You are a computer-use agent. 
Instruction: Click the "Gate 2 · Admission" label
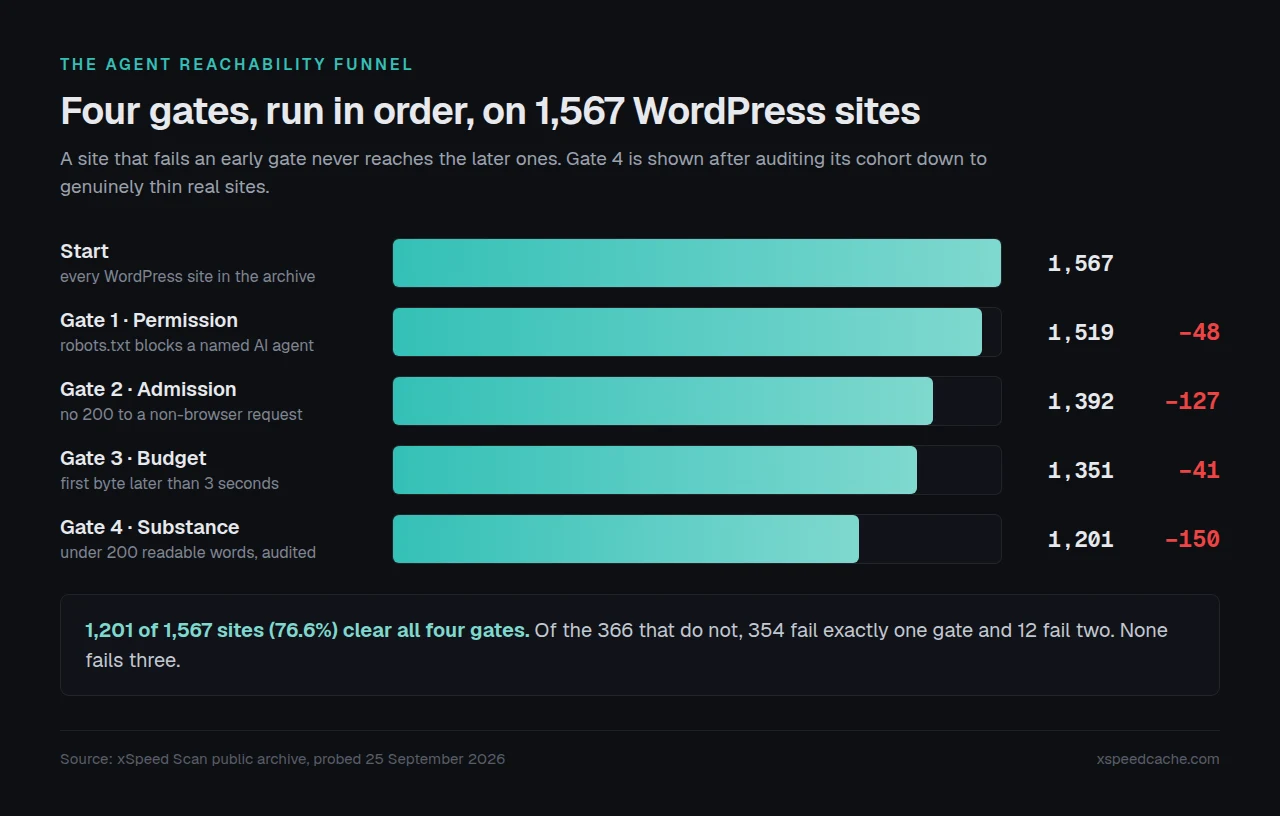148,389
